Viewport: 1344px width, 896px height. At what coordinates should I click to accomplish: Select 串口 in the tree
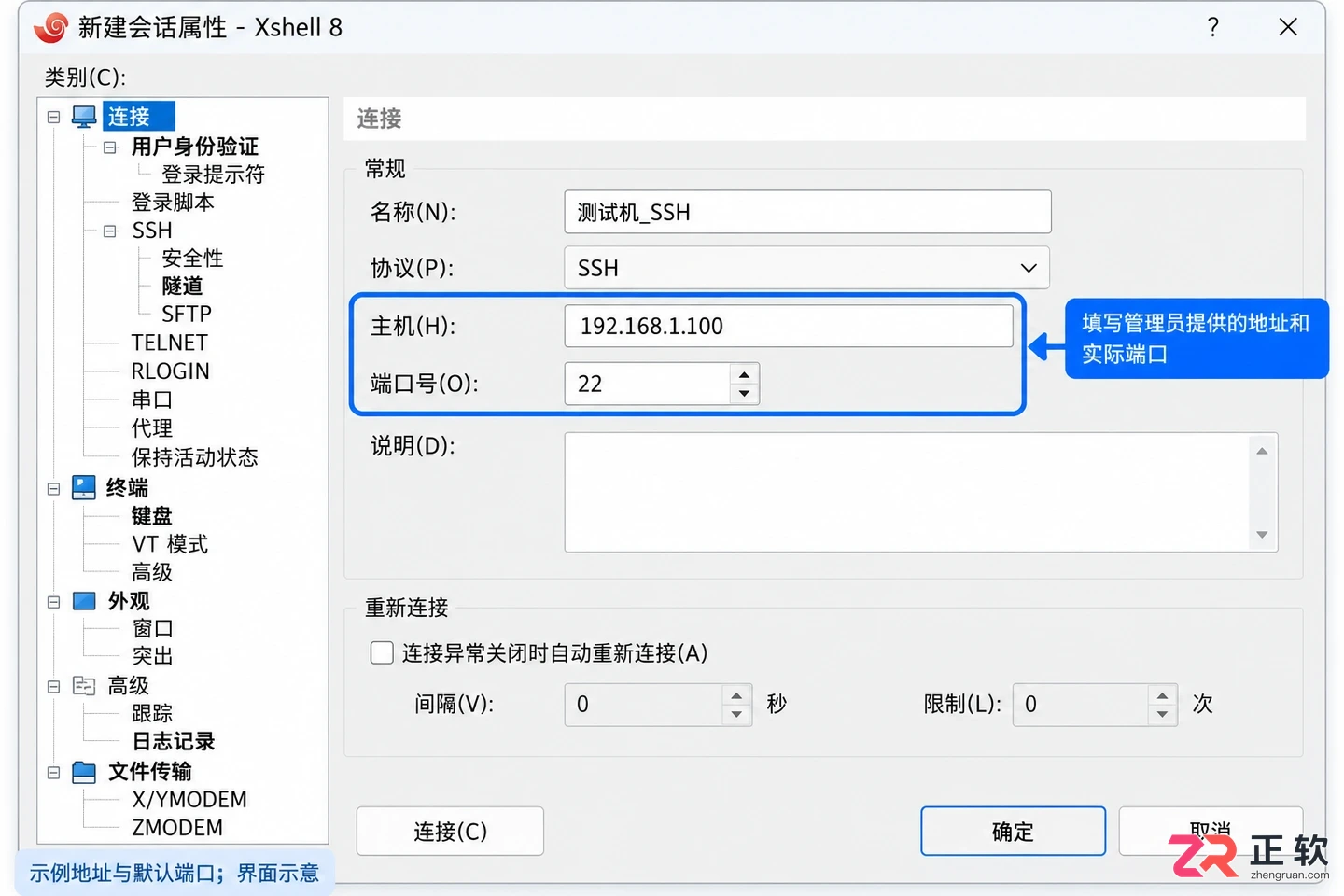pyautogui.click(x=152, y=399)
